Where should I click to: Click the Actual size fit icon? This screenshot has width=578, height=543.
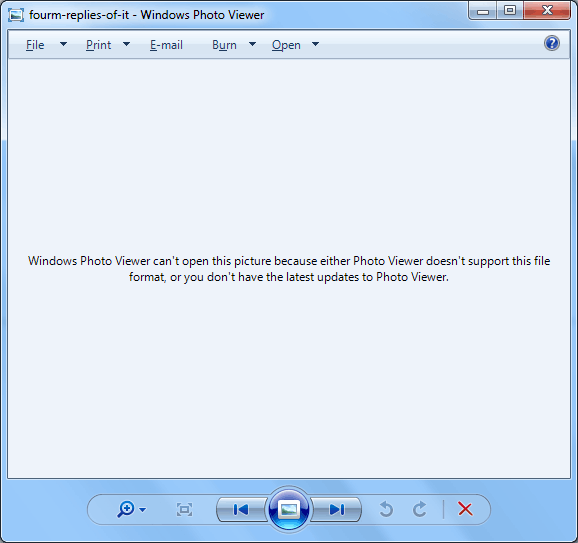click(184, 510)
